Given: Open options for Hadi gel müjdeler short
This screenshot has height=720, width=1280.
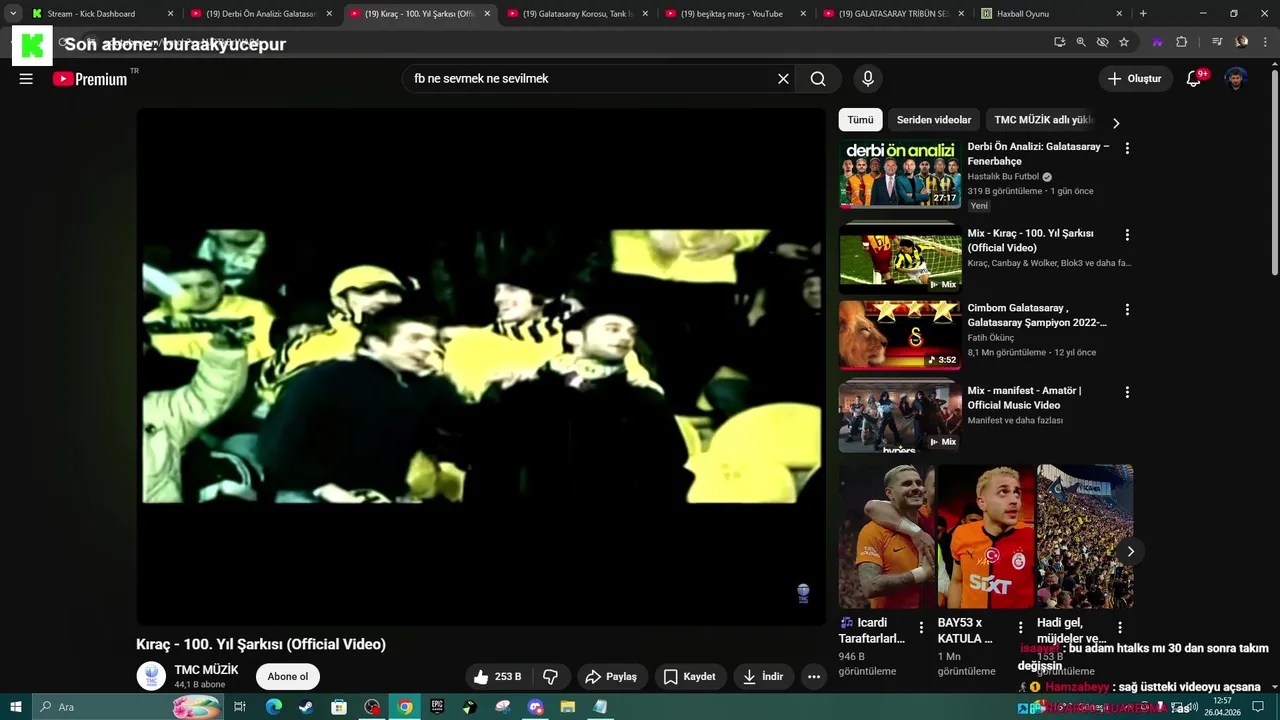Looking at the screenshot, I should point(1119,628).
